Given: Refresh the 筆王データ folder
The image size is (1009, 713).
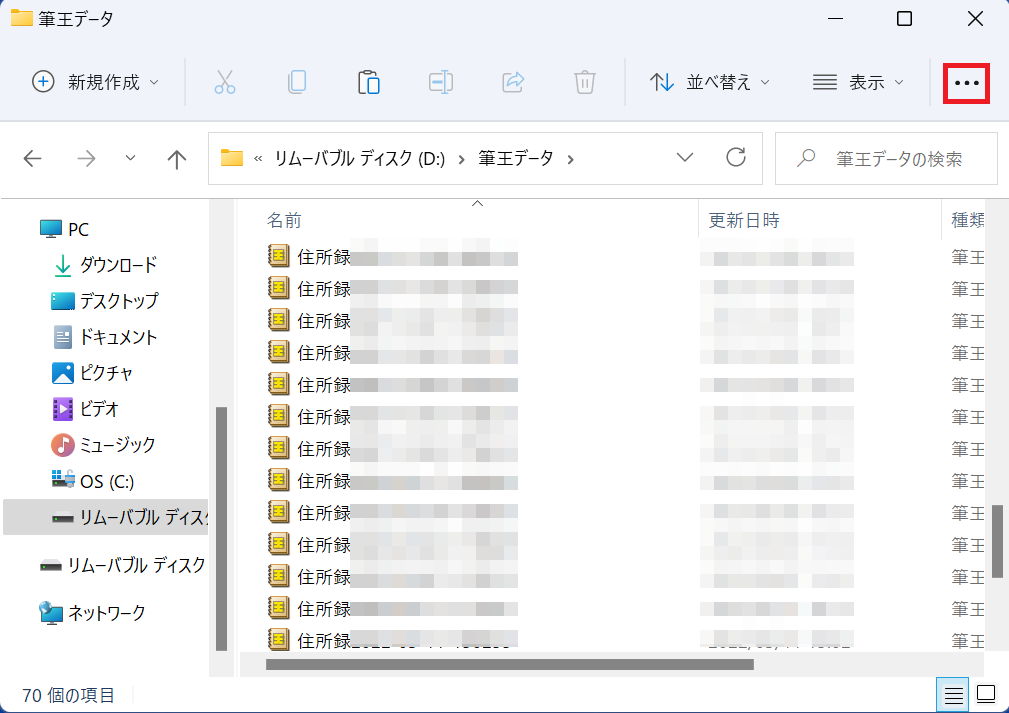Looking at the screenshot, I should (x=736, y=158).
